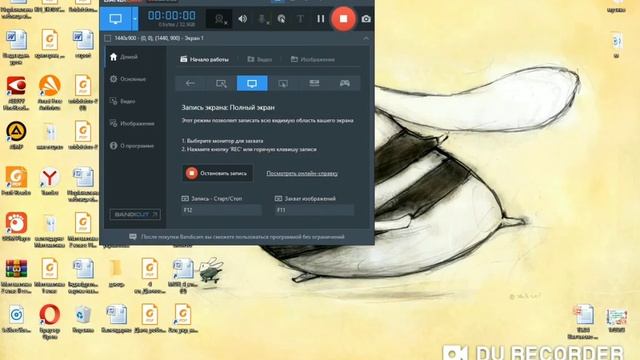The width and height of the screenshot is (640, 360).
Task: Toggle the text overlay T icon
Action: (x=300, y=19)
